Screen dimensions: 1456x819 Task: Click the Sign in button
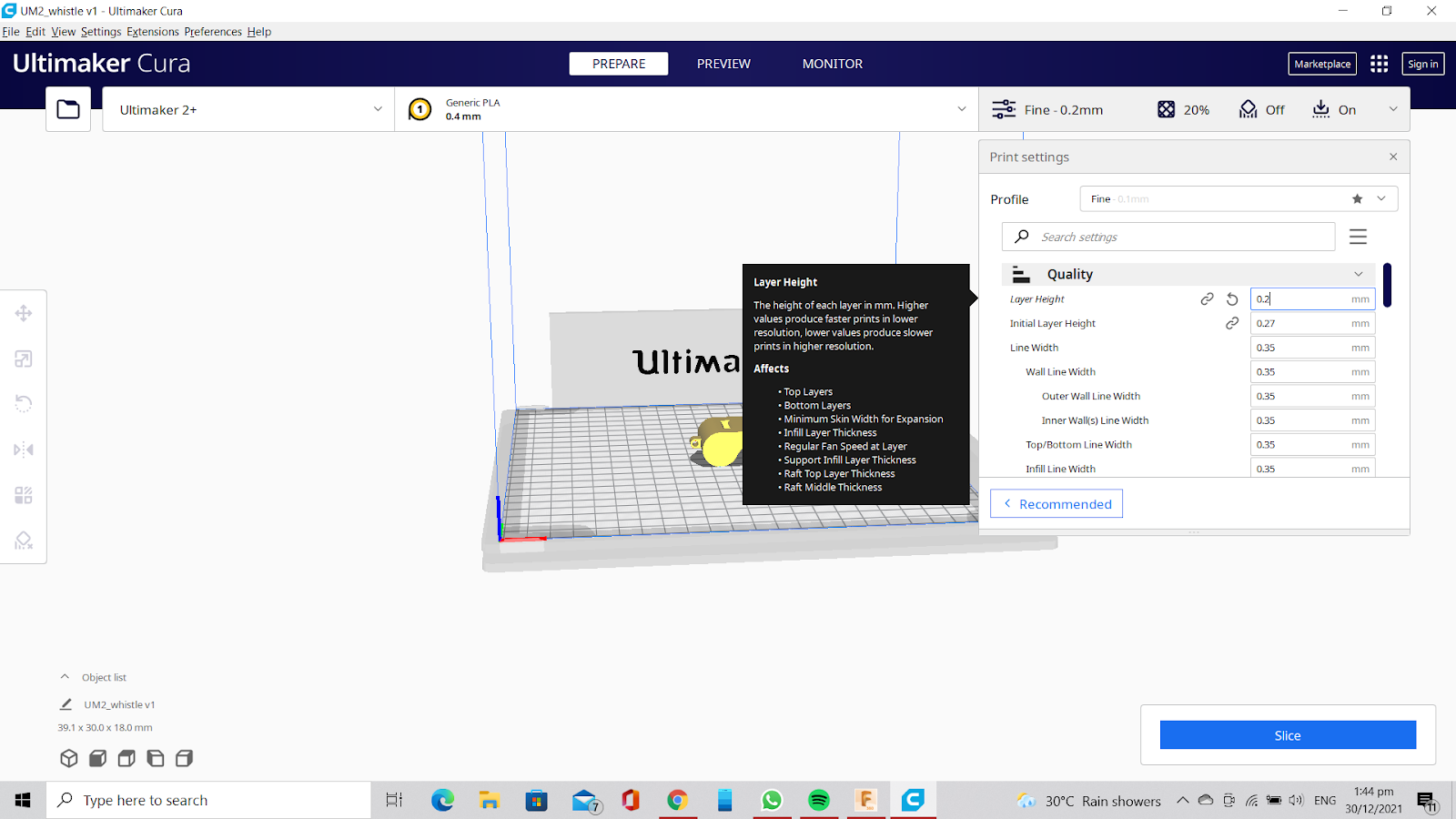tap(1422, 64)
